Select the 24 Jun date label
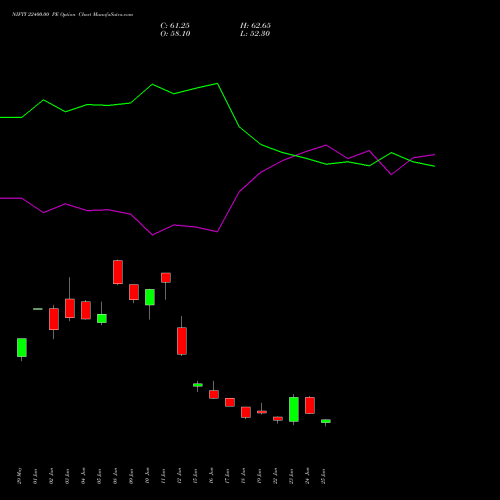The width and height of the screenshot is (500, 500). click(x=307, y=476)
